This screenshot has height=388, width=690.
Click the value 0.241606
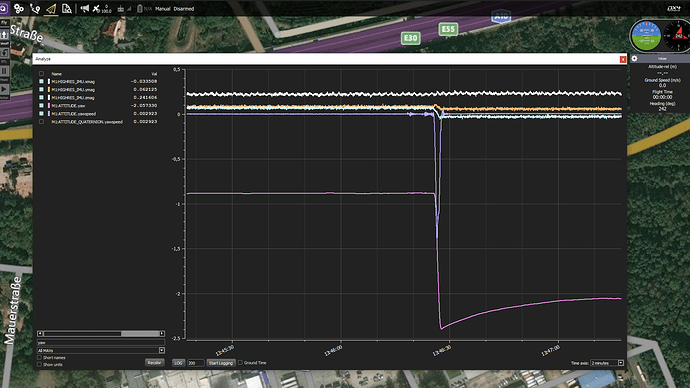pos(145,97)
